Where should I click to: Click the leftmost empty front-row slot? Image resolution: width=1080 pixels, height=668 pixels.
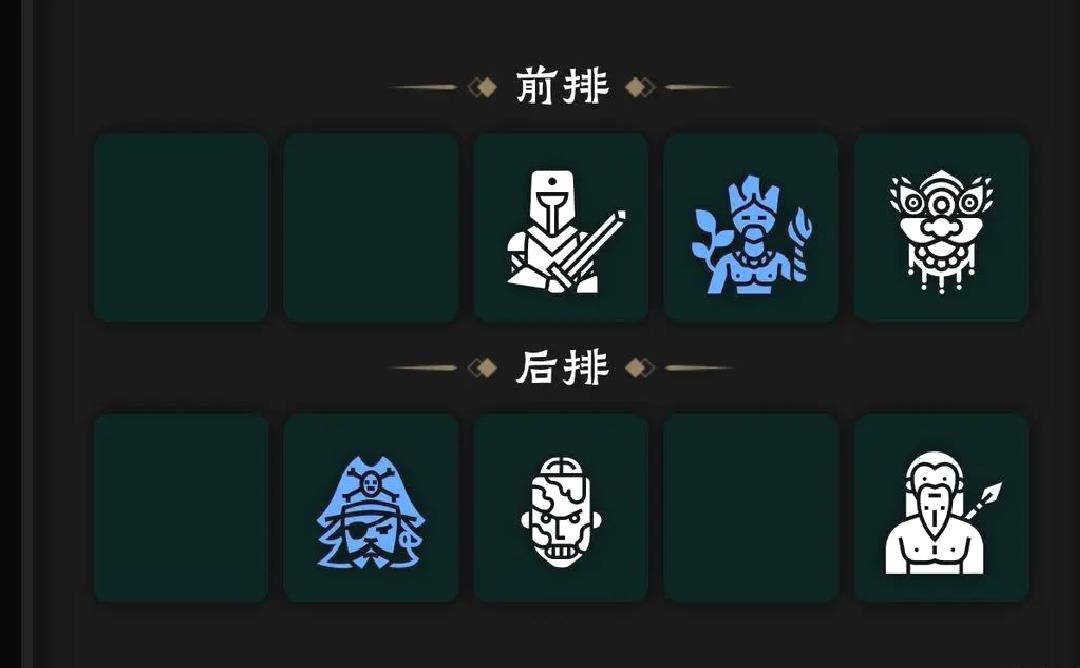point(180,227)
